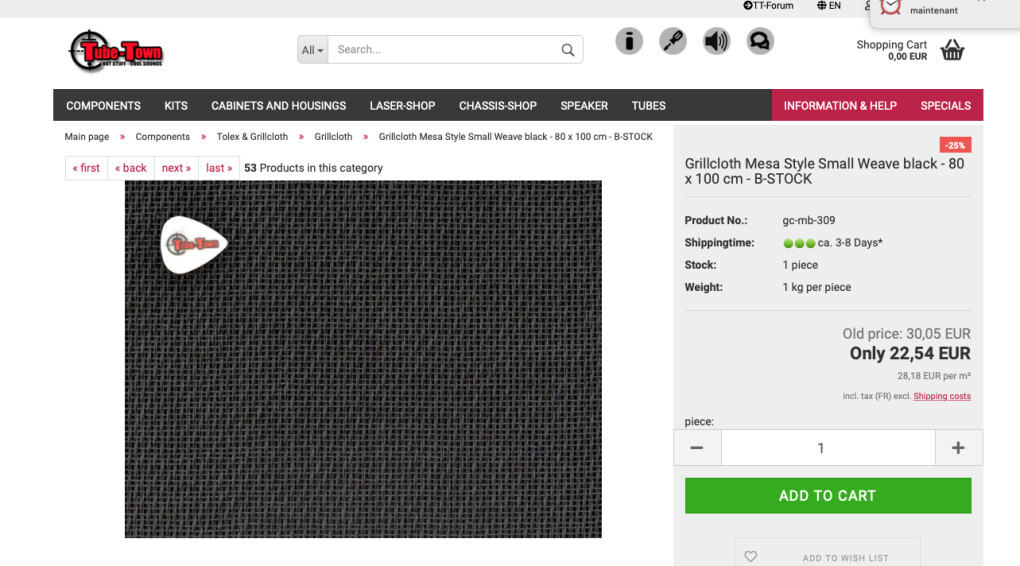The image size is (1020, 566).
Task: Open the SPEAKER menu
Action: (584, 105)
